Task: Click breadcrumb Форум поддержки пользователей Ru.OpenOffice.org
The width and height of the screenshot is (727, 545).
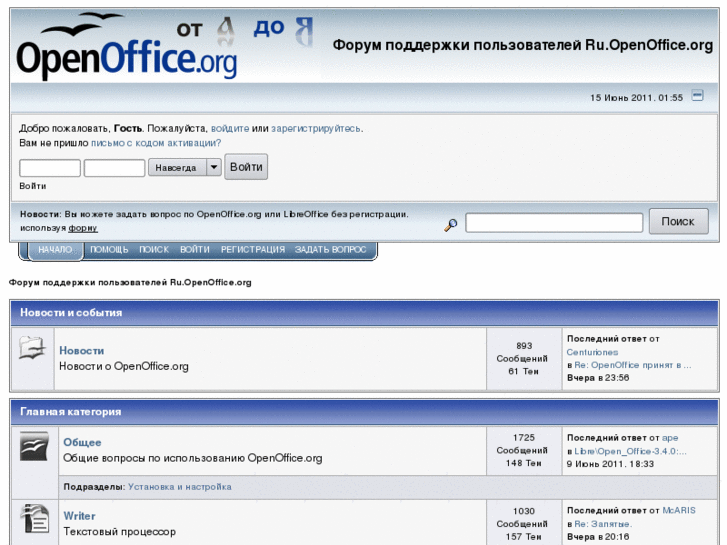Action: [x=130, y=282]
